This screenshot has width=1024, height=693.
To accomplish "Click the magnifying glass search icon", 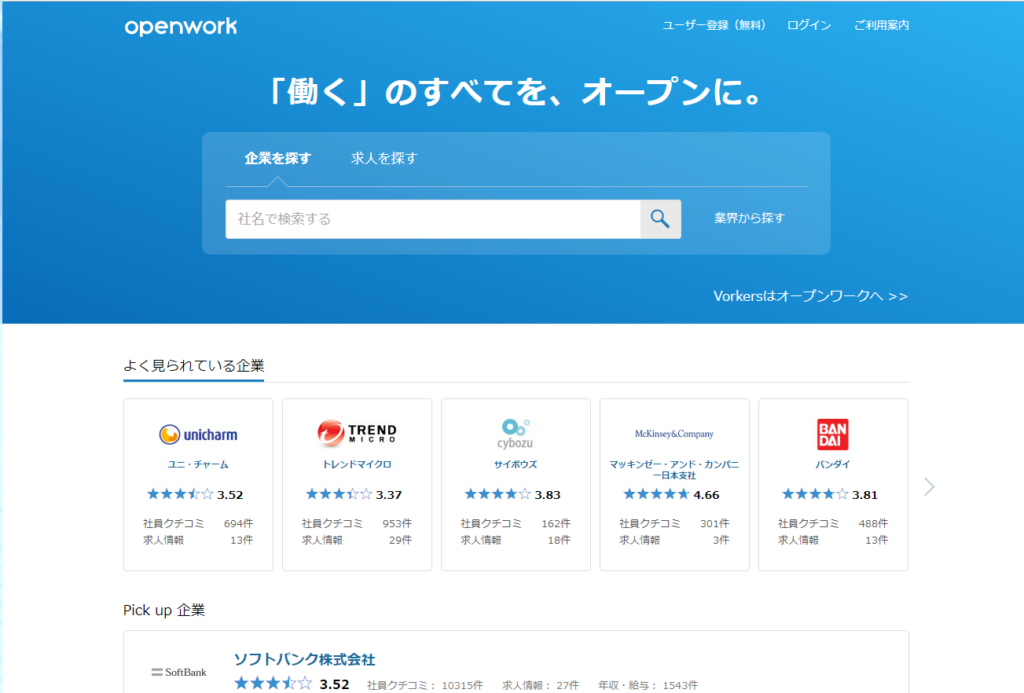I will pyautogui.click(x=660, y=218).
